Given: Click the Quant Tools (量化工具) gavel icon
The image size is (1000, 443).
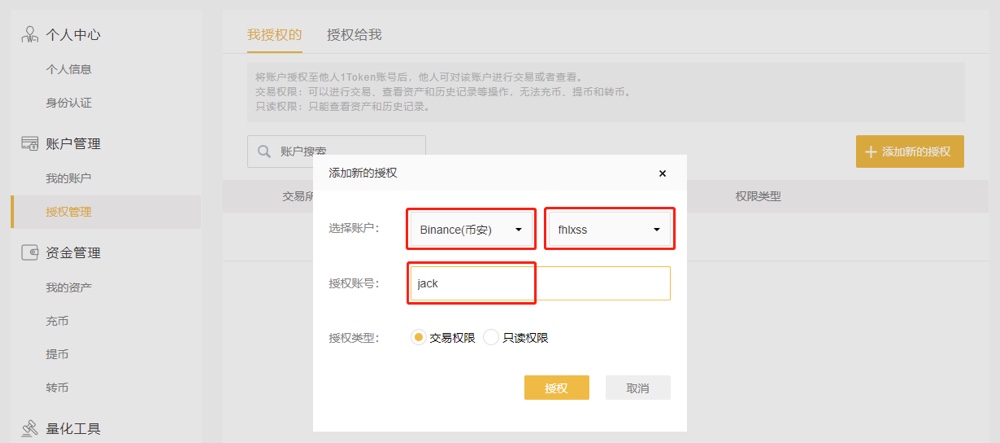Looking at the screenshot, I should [x=30, y=428].
